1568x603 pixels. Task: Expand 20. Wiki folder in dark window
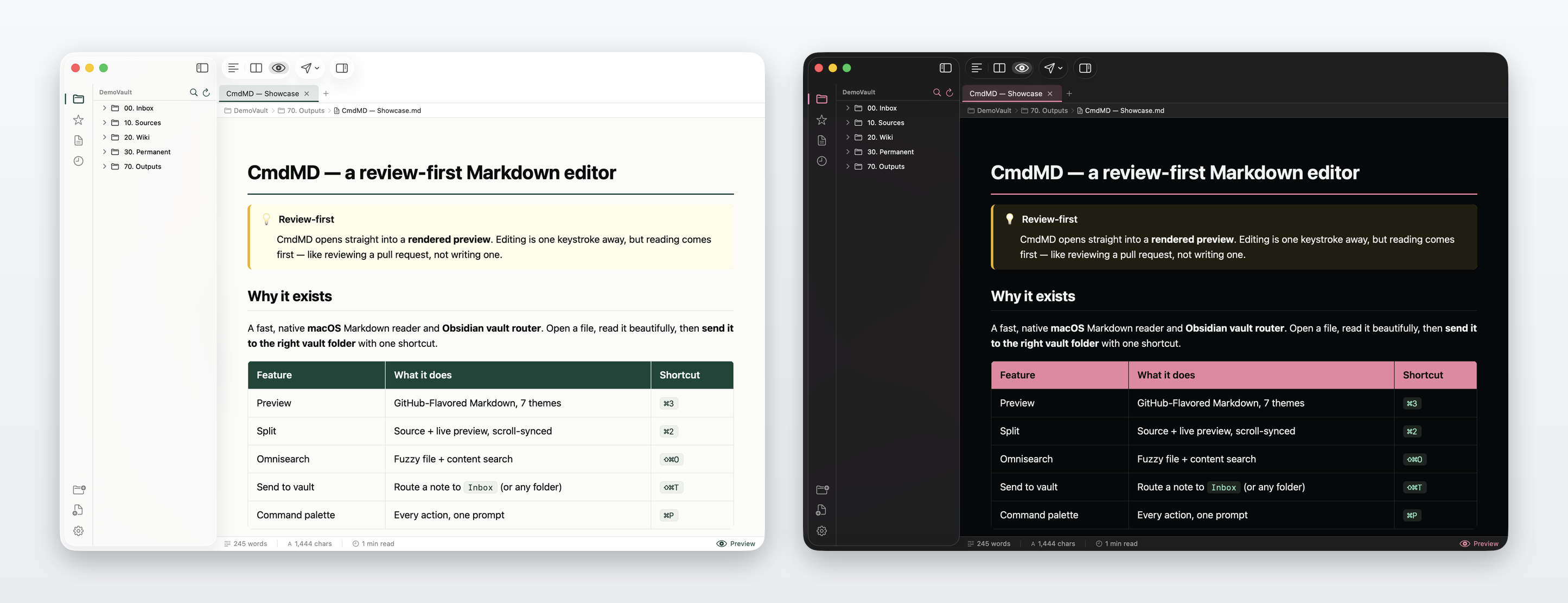848,137
